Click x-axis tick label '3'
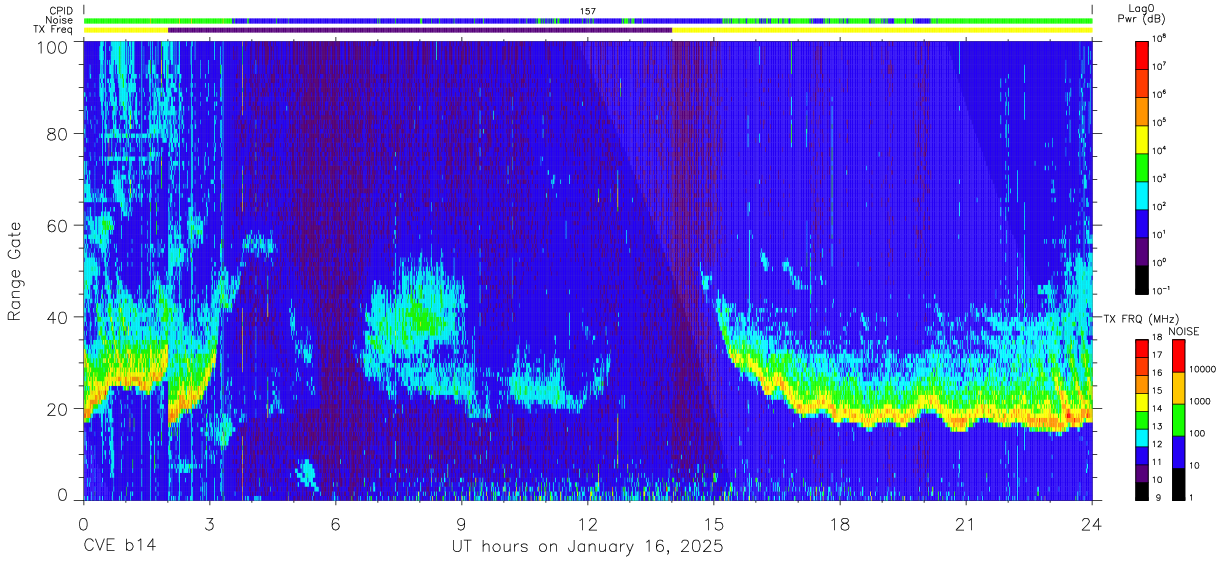The height and width of the screenshot is (567, 1228). [210, 524]
